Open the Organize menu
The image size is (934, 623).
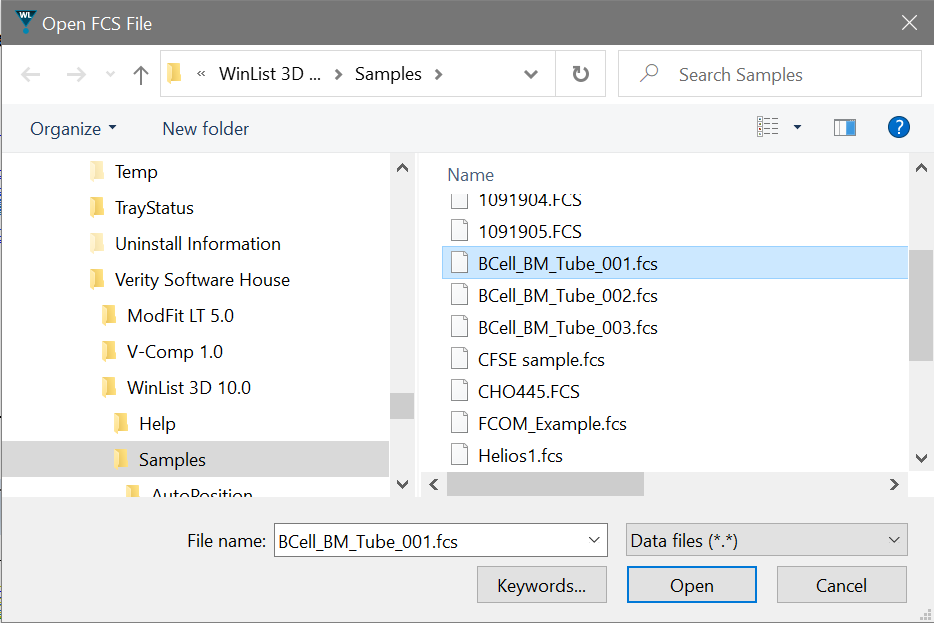pos(73,128)
